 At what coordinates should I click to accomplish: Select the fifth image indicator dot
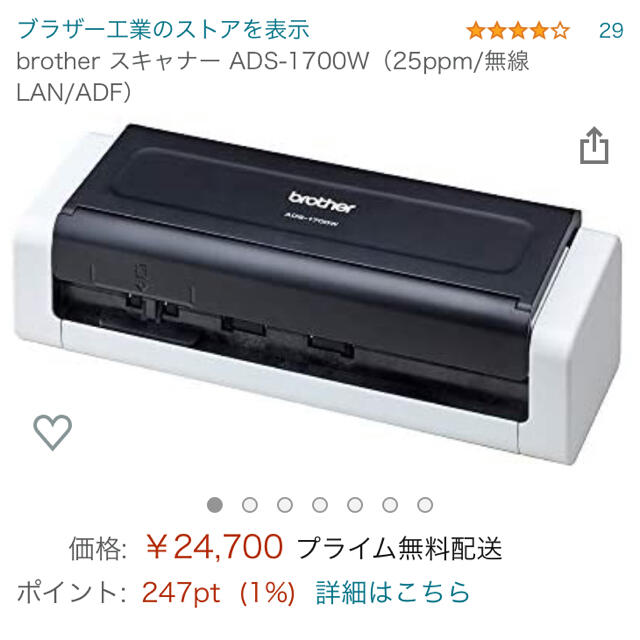[355, 505]
